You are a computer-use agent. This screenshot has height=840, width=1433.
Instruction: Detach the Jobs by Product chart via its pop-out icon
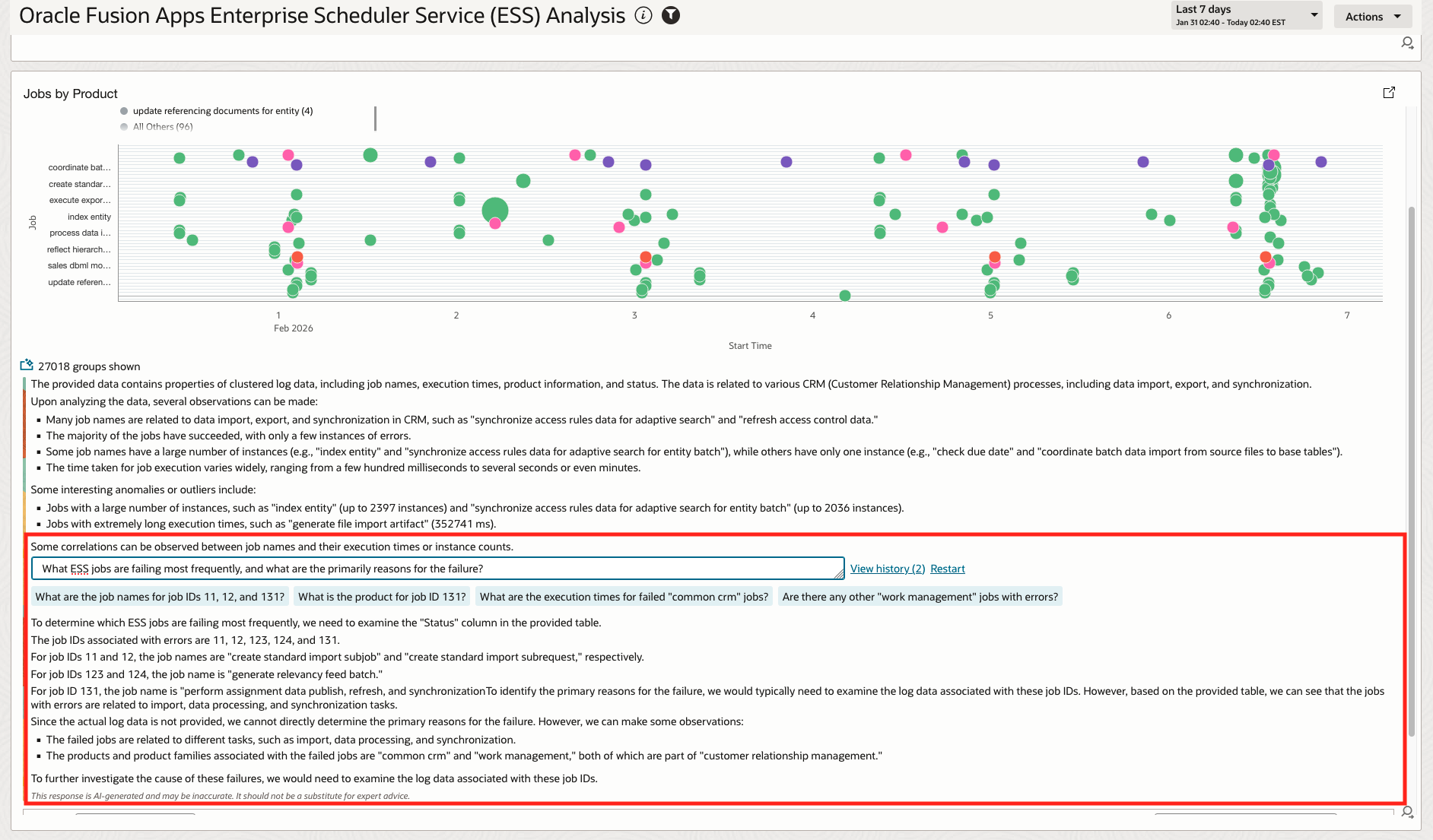tap(1390, 92)
